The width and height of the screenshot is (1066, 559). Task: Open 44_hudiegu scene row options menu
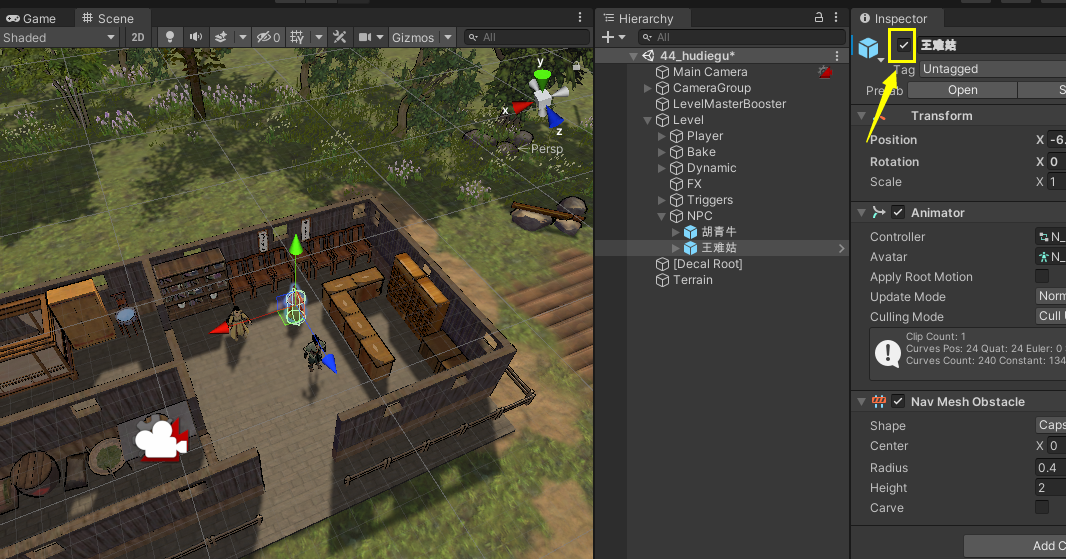tap(837, 56)
